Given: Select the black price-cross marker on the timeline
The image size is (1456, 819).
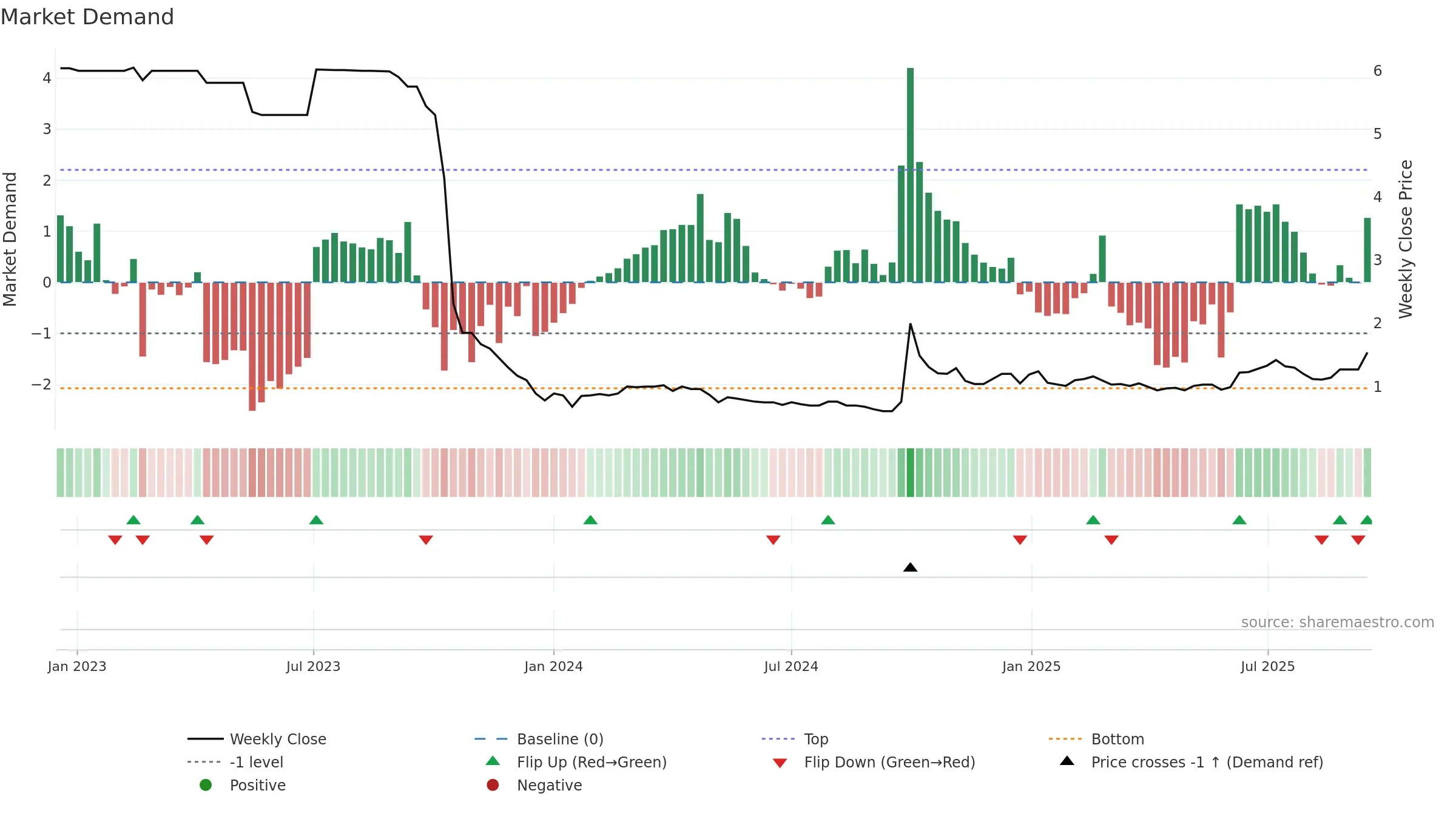Looking at the screenshot, I should [x=910, y=567].
